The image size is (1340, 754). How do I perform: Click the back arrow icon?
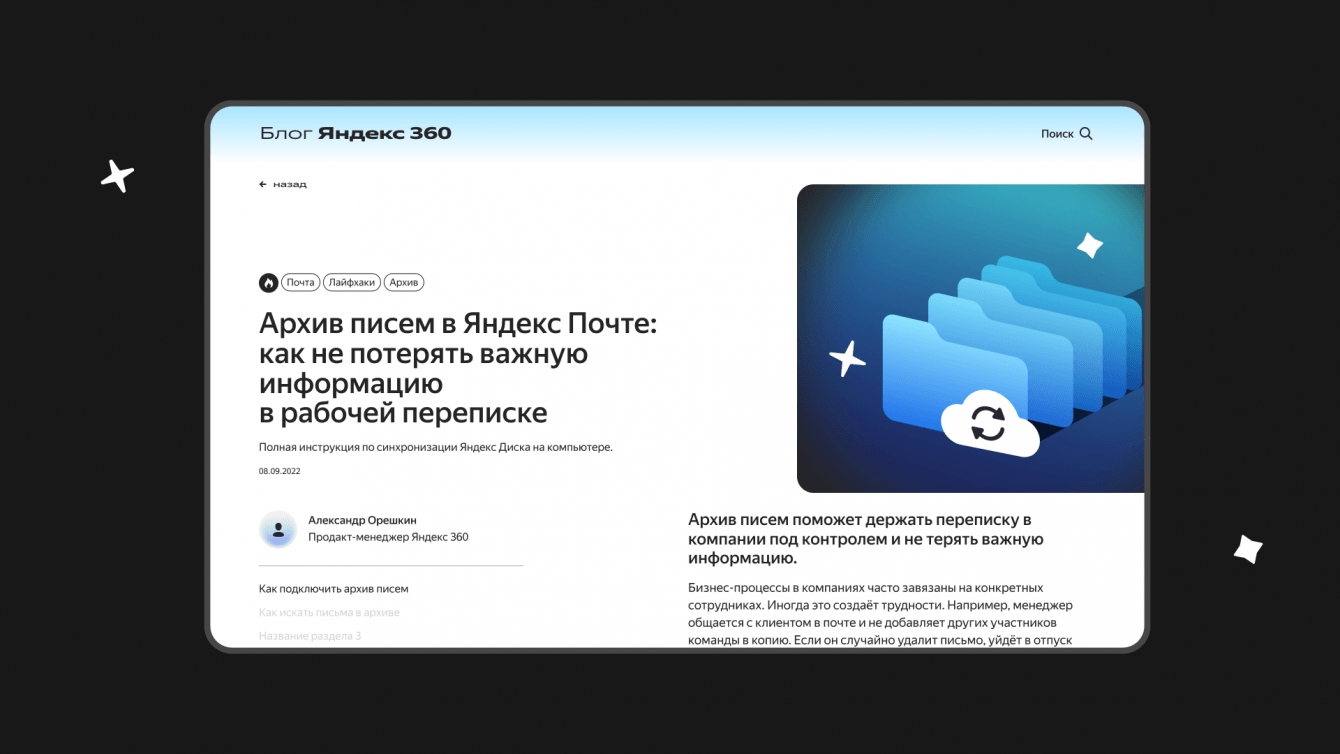click(263, 184)
